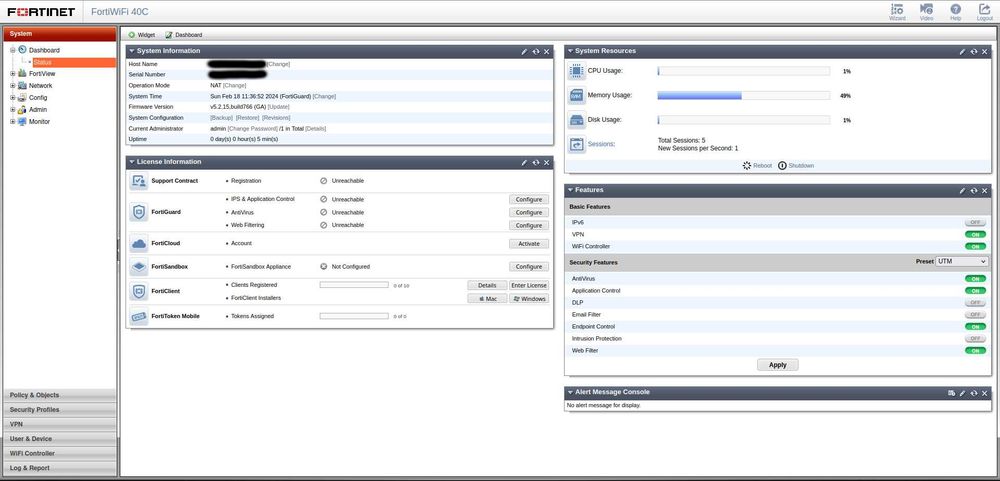1000x481 pixels.
Task: Click the Logout icon
Action: point(985,11)
